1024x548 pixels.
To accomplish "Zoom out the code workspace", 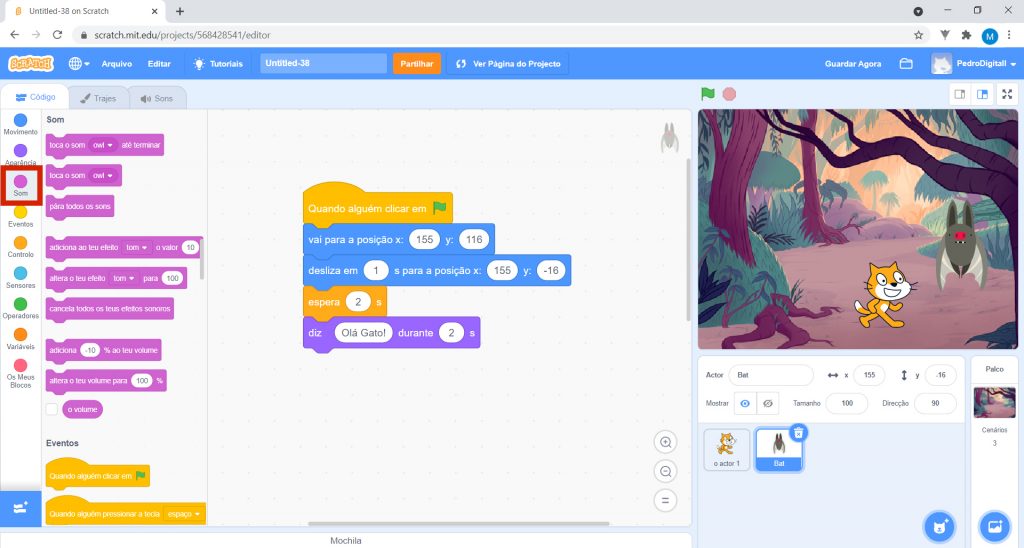I will pyautogui.click(x=665, y=472).
